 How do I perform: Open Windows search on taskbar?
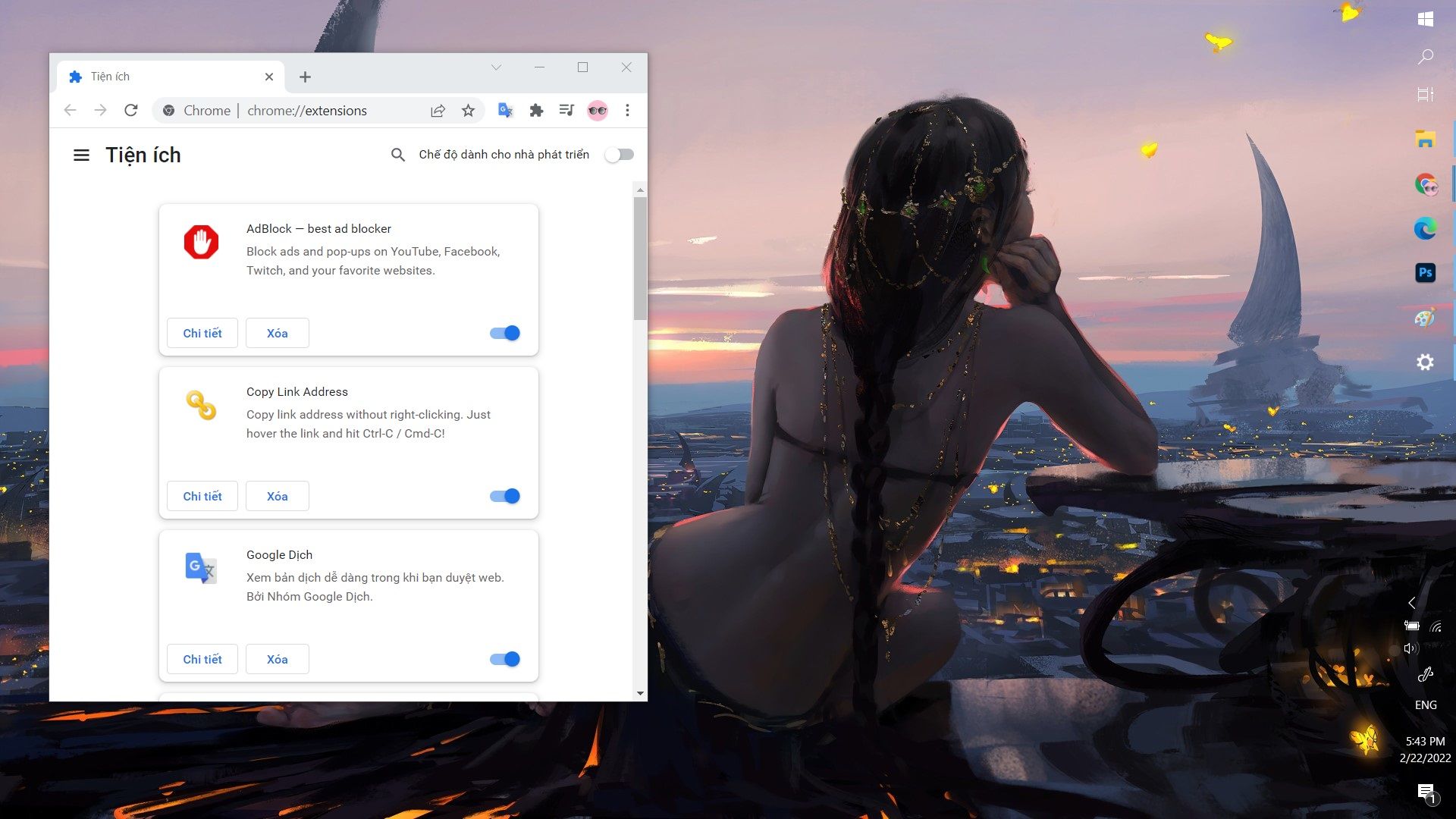point(1426,57)
